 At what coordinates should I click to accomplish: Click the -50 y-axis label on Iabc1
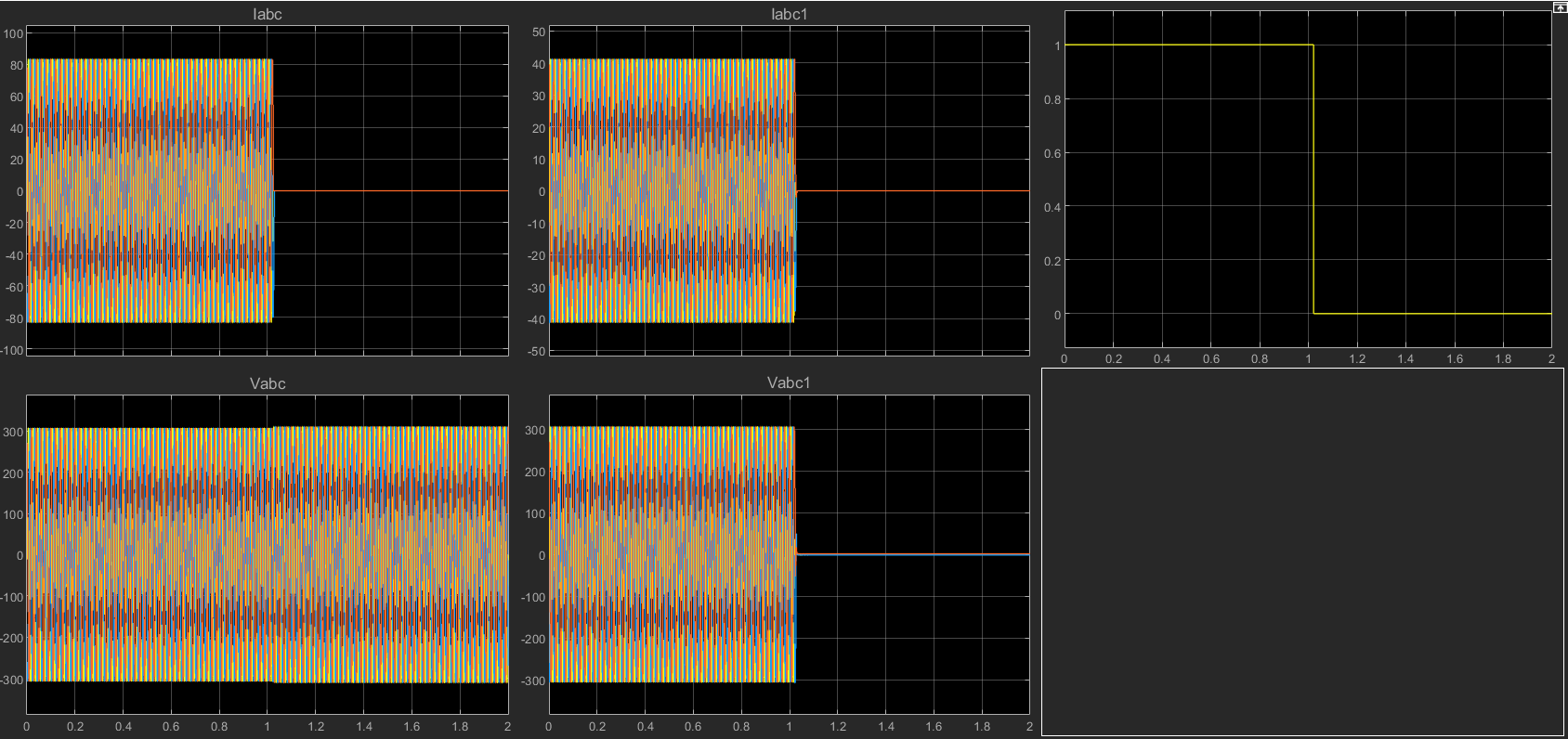click(536, 352)
